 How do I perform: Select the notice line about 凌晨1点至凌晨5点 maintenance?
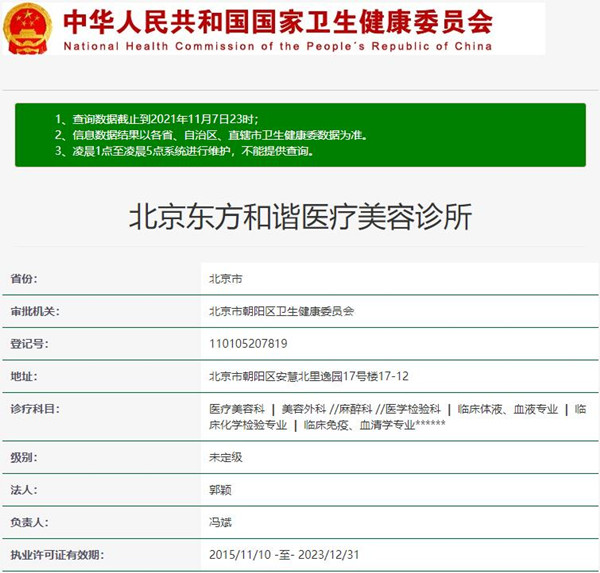tap(184, 151)
